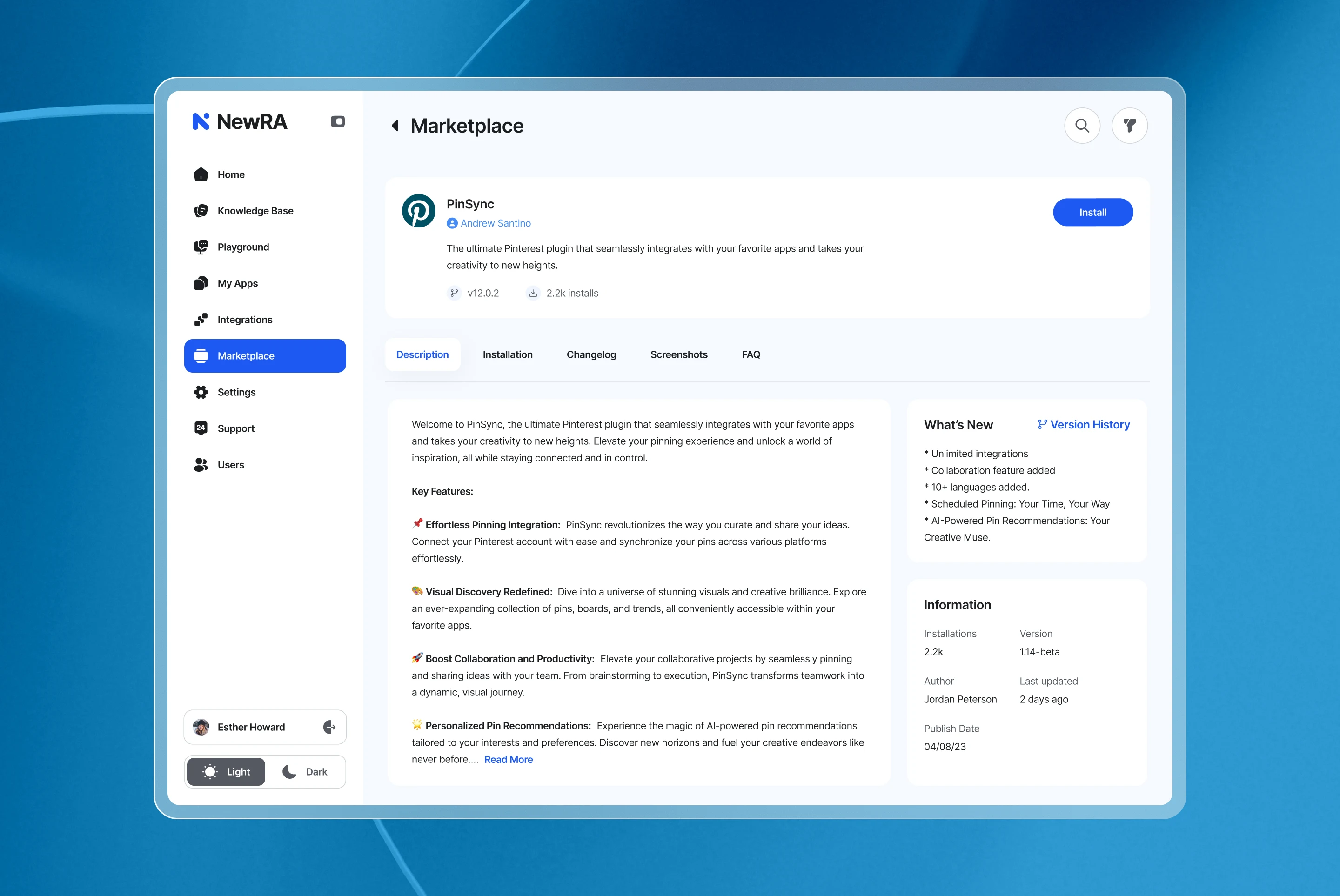The image size is (1340, 896).
Task: Click the Esther Howard profile name
Action: 251,727
